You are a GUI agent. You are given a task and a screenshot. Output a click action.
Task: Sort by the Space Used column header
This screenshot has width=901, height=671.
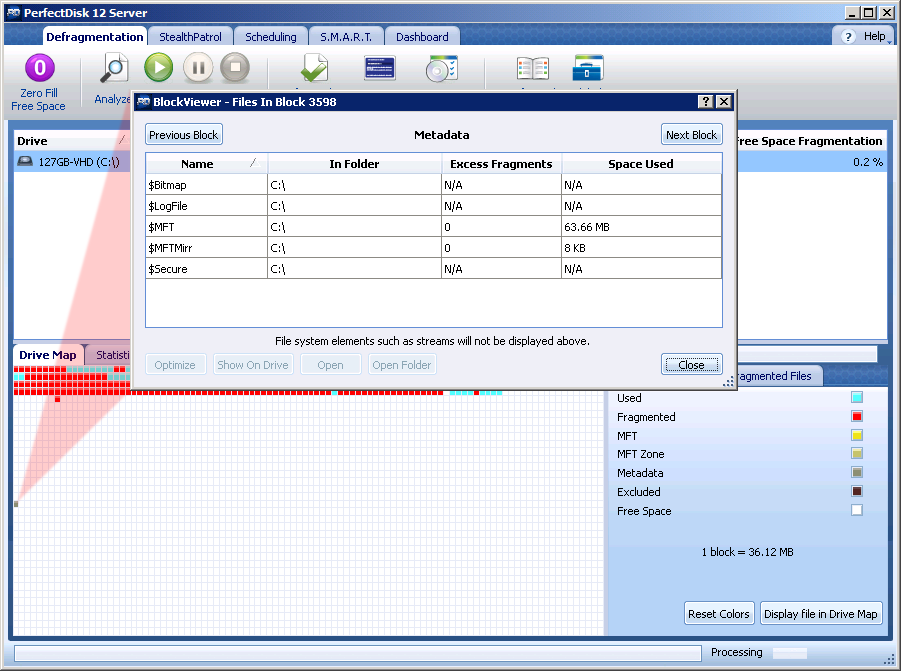coord(641,164)
